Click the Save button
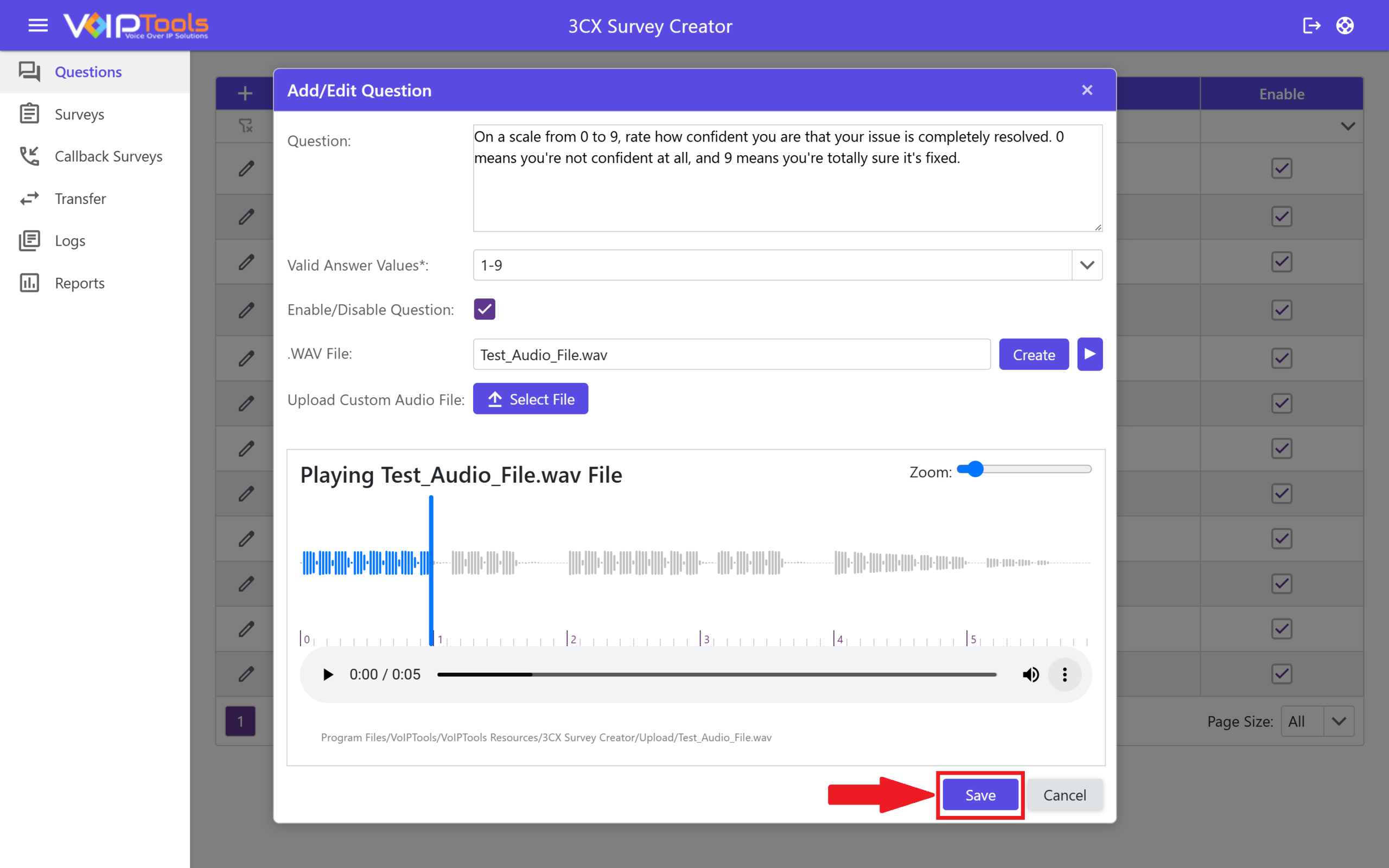 click(x=980, y=795)
